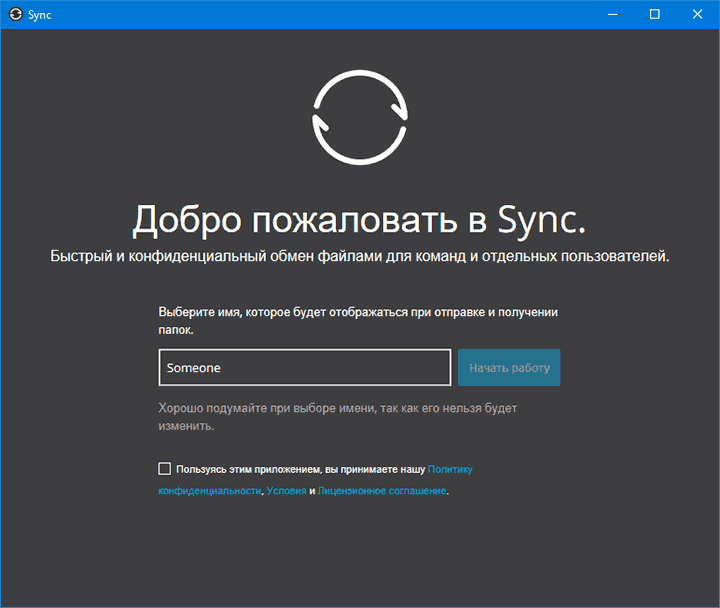The height and width of the screenshot is (608, 720).
Task: Click the "Быстрый и конфиденциальный обмен файлами" subtitle
Action: [360, 256]
